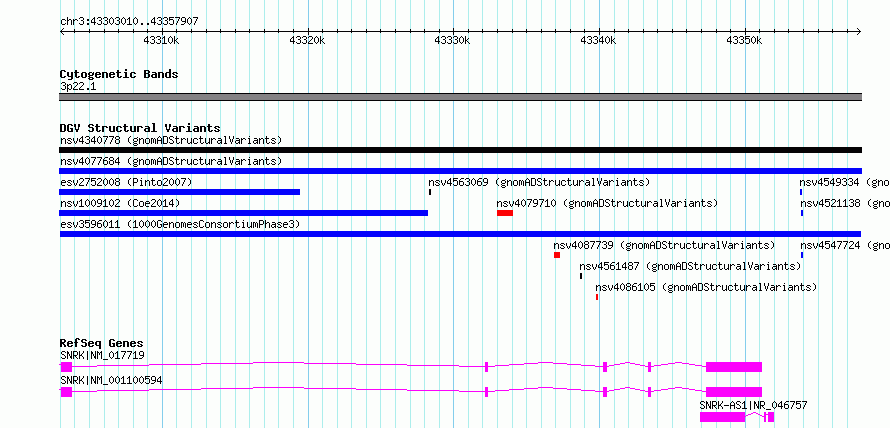Open the nsv4547724 variant label
890x428 pixels.
(x=845, y=245)
